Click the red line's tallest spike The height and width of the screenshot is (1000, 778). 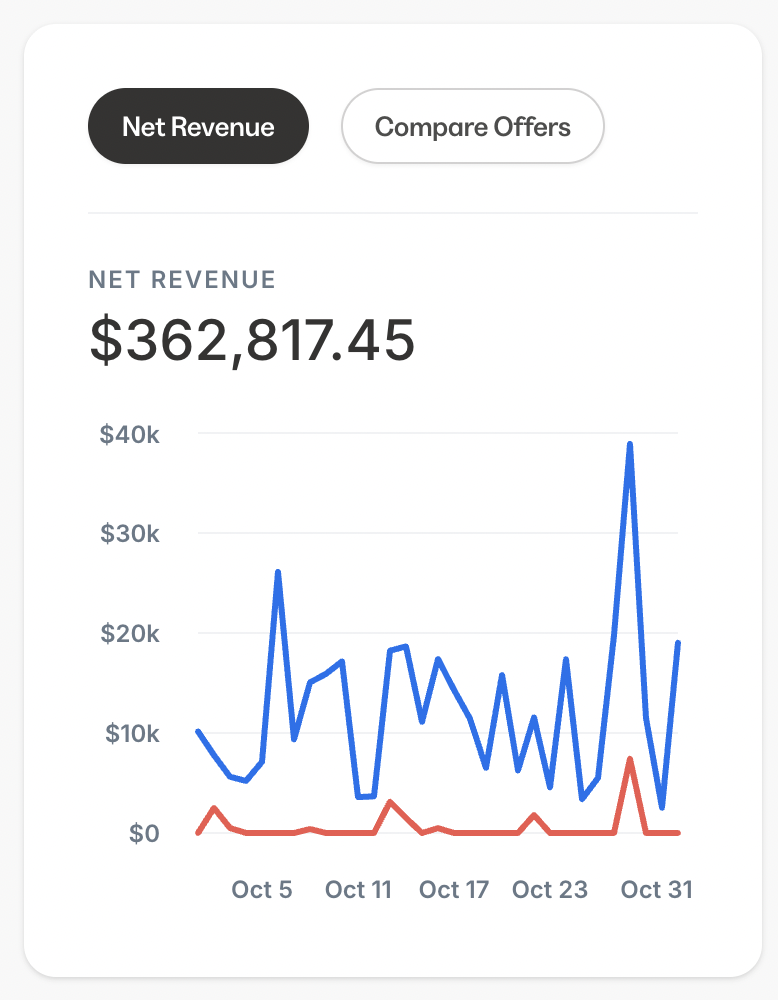(x=630, y=759)
